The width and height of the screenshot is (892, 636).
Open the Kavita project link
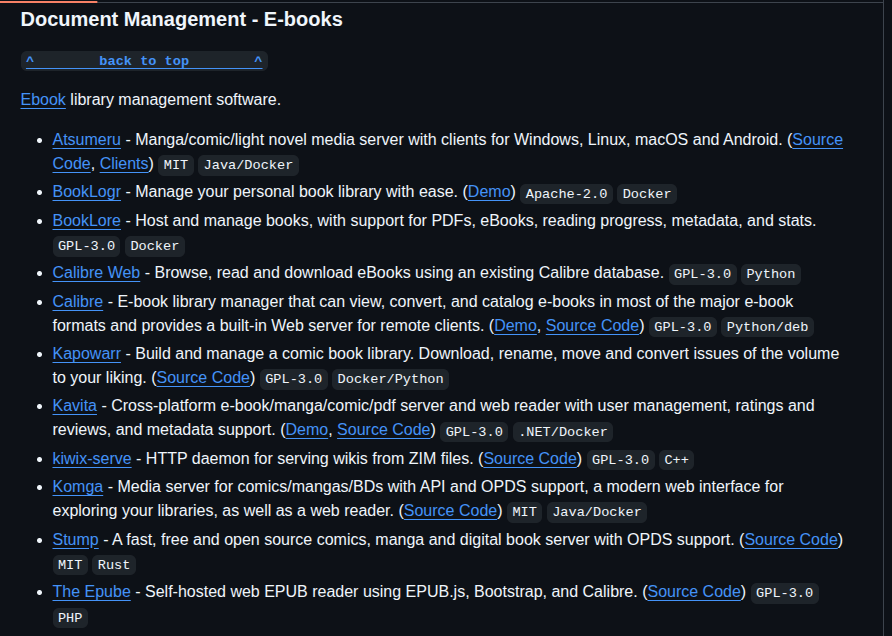coord(74,406)
